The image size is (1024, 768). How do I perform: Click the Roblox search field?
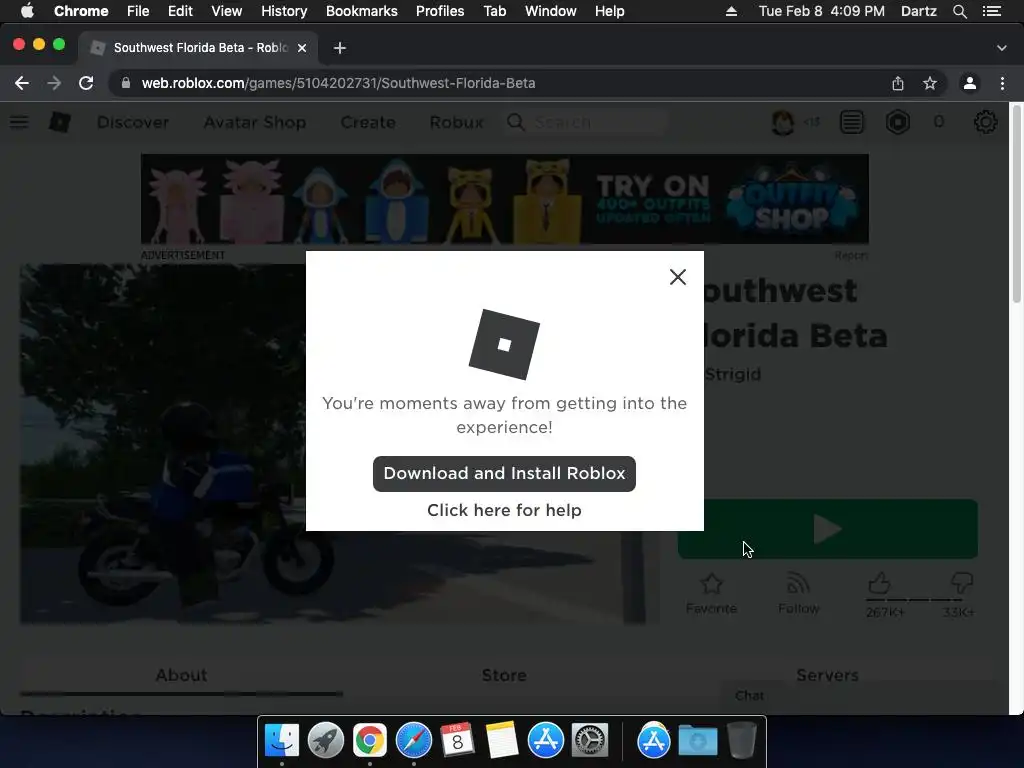[588, 122]
